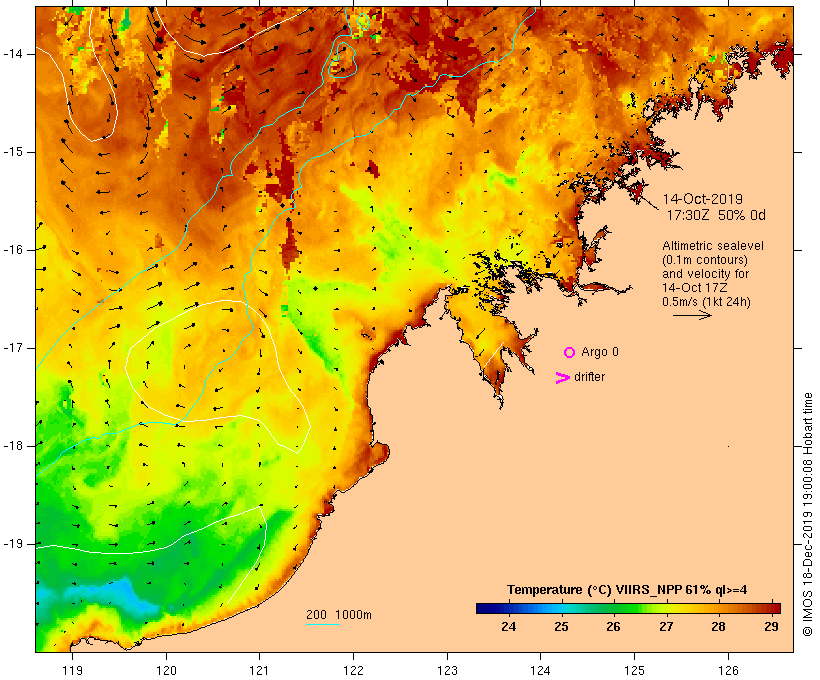This screenshot has height=680, width=820.
Task: Click the dark blue 24°C end of colorbar
Action: click(484, 608)
